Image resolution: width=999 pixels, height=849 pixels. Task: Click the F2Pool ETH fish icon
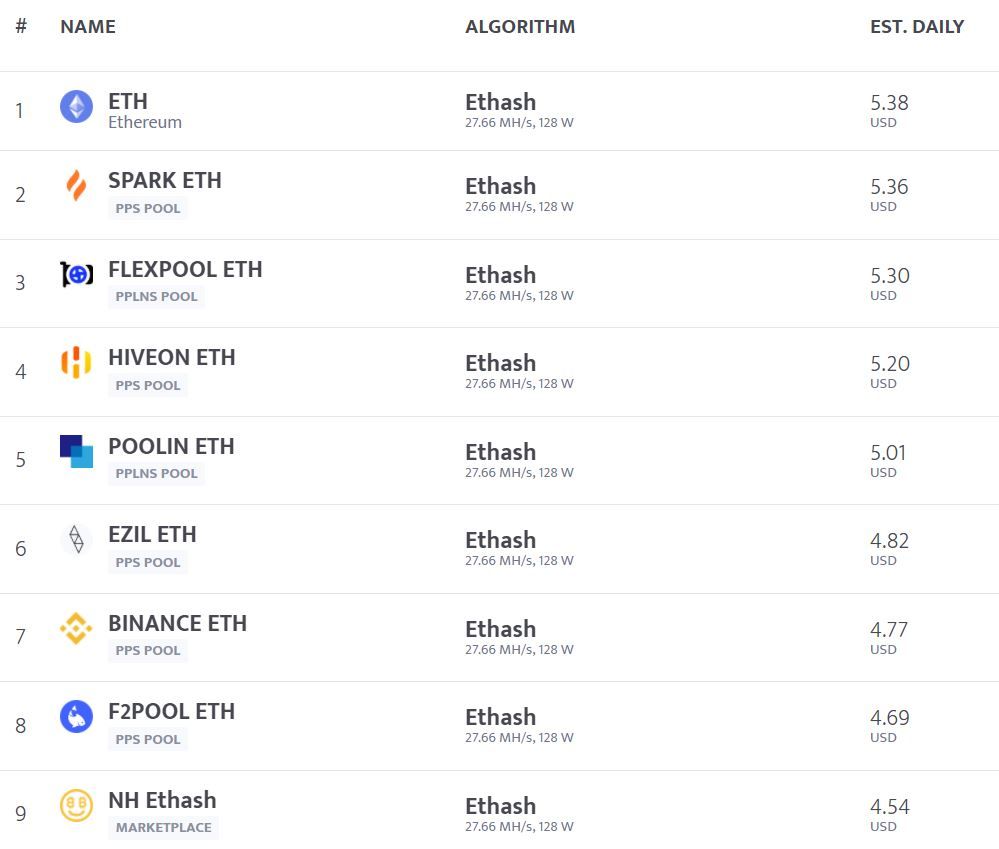(76, 717)
